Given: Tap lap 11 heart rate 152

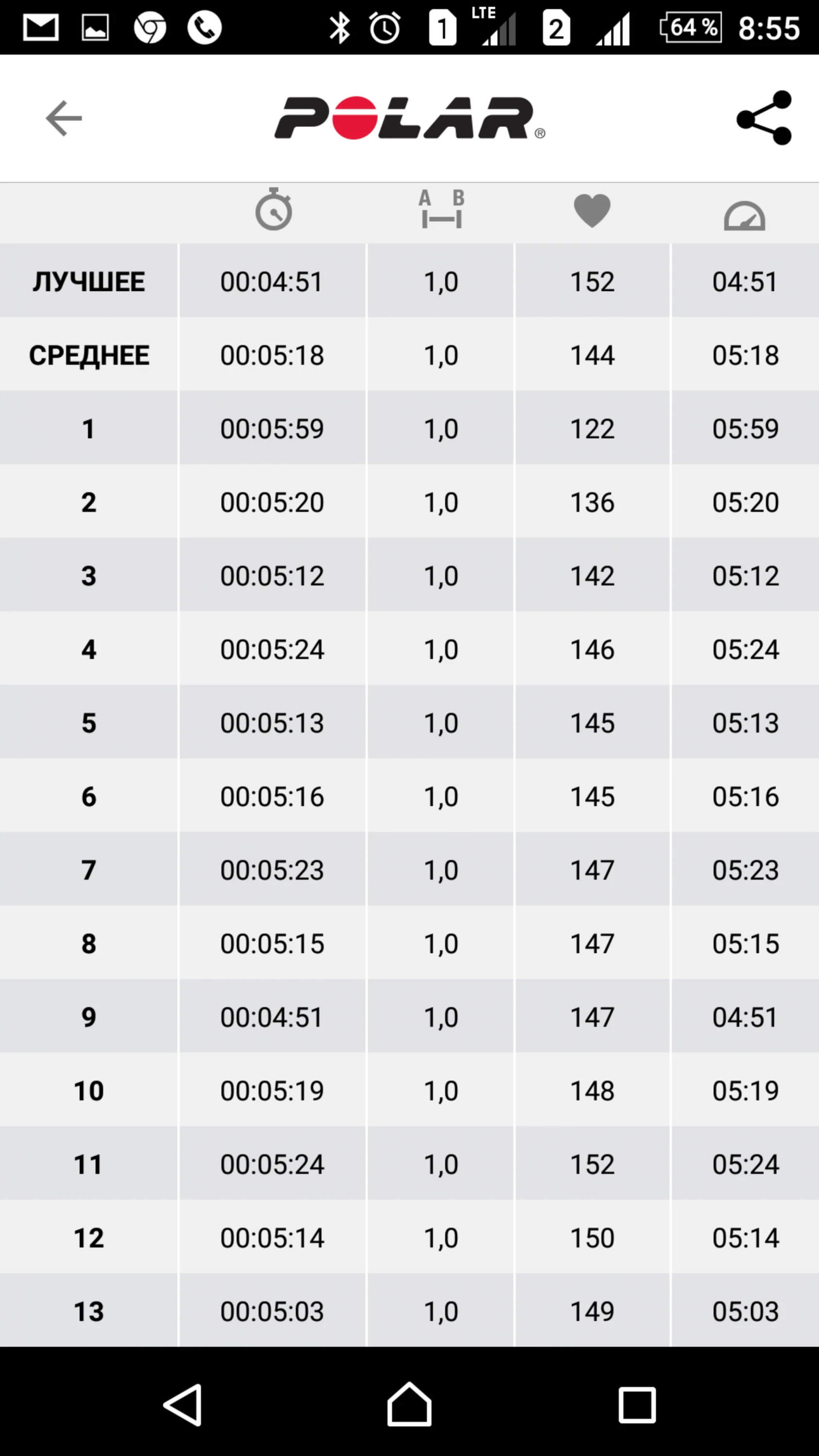Looking at the screenshot, I should coord(592,1164).
